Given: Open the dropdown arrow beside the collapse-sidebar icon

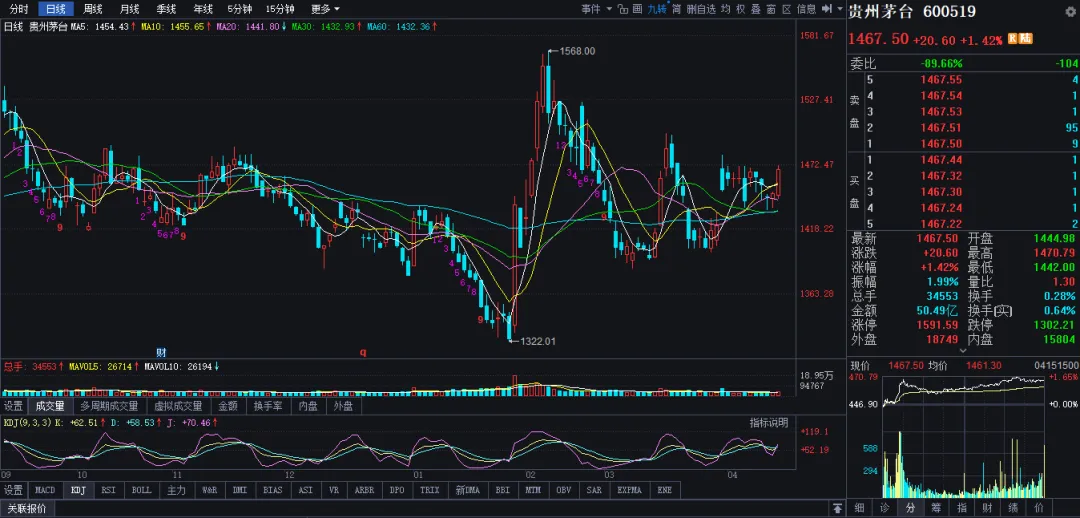Looking at the screenshot, I should pyautogui.click(x=838, y=9).
